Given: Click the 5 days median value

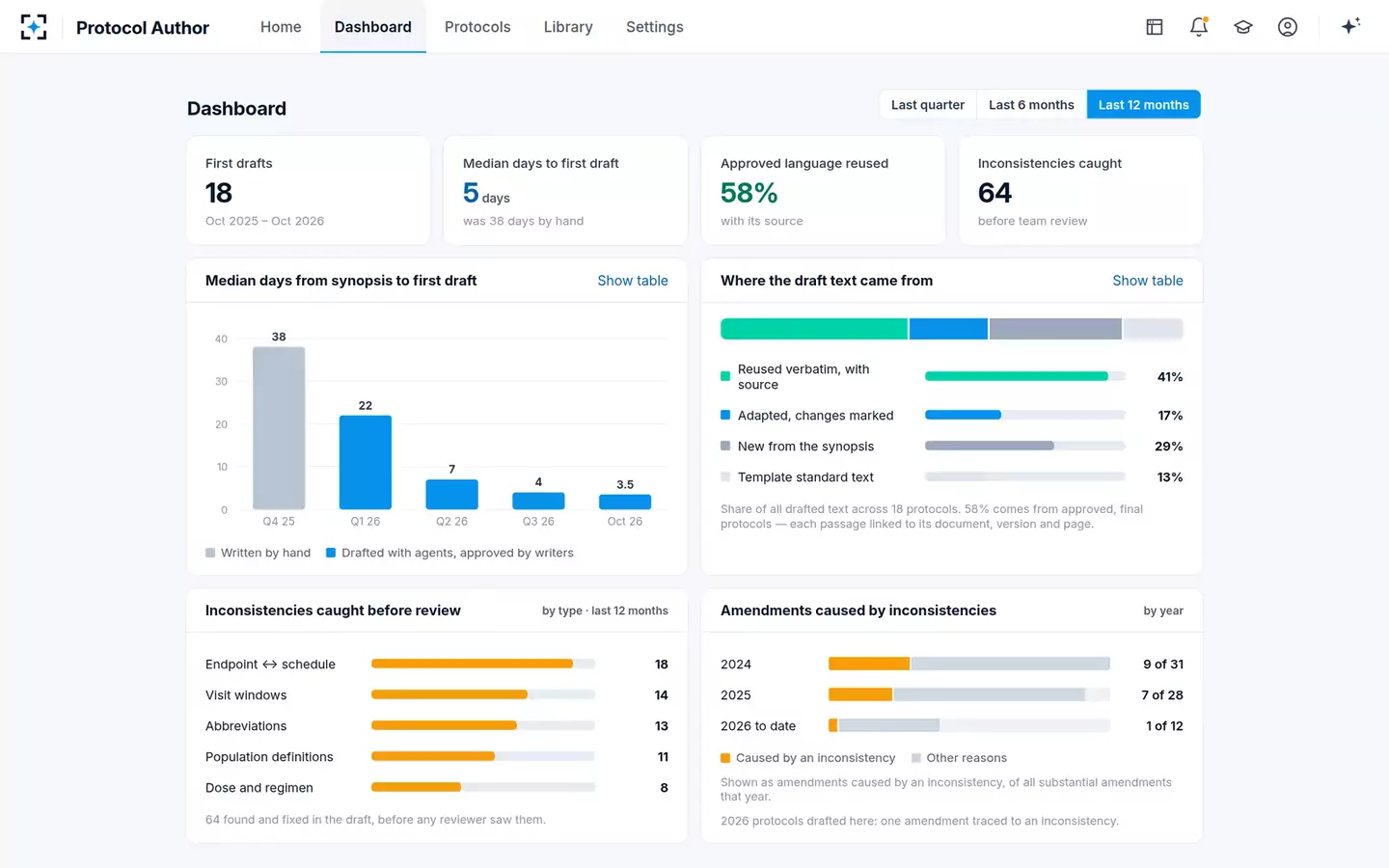Looking at the screenshot, I should click(486, 194).
